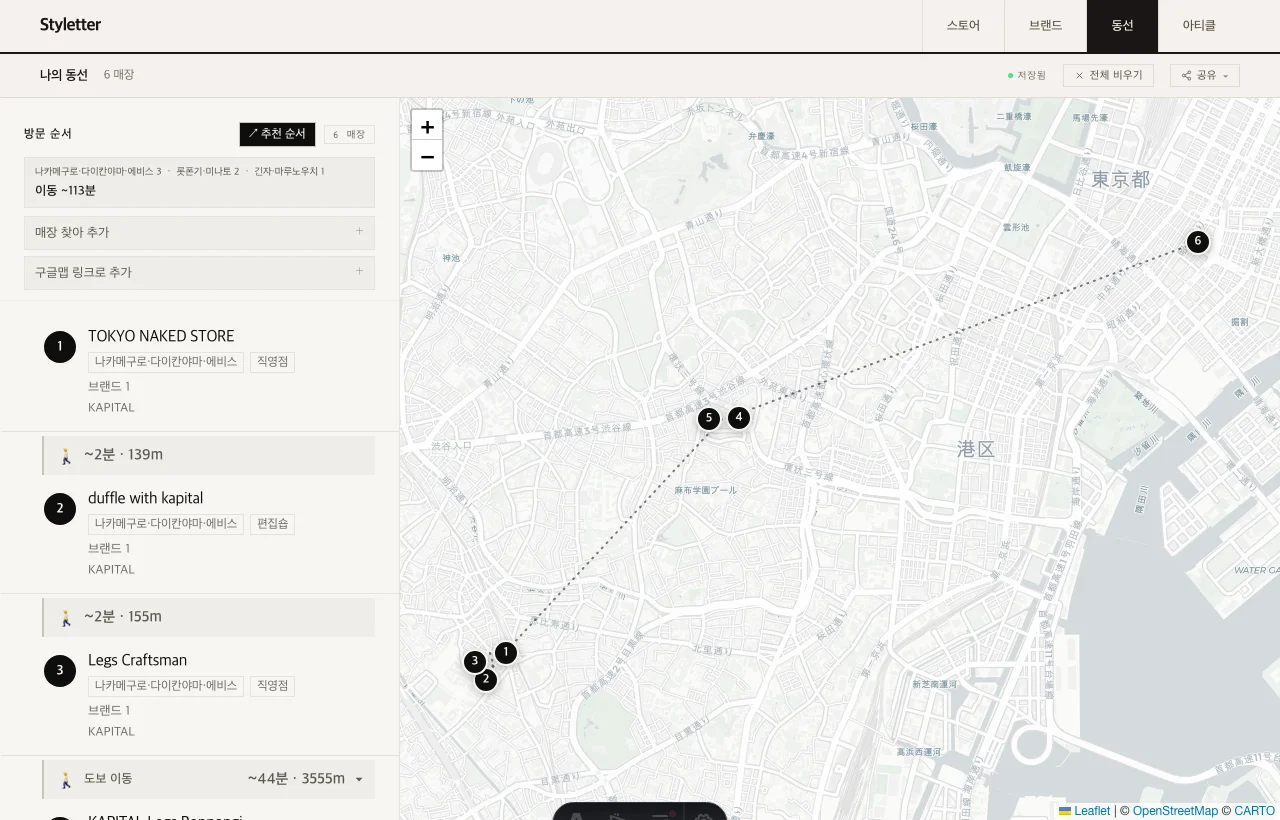The width and height of the screenshot is (1280, 820).
Task: Zoom out on the map
Action: [427, 156]
